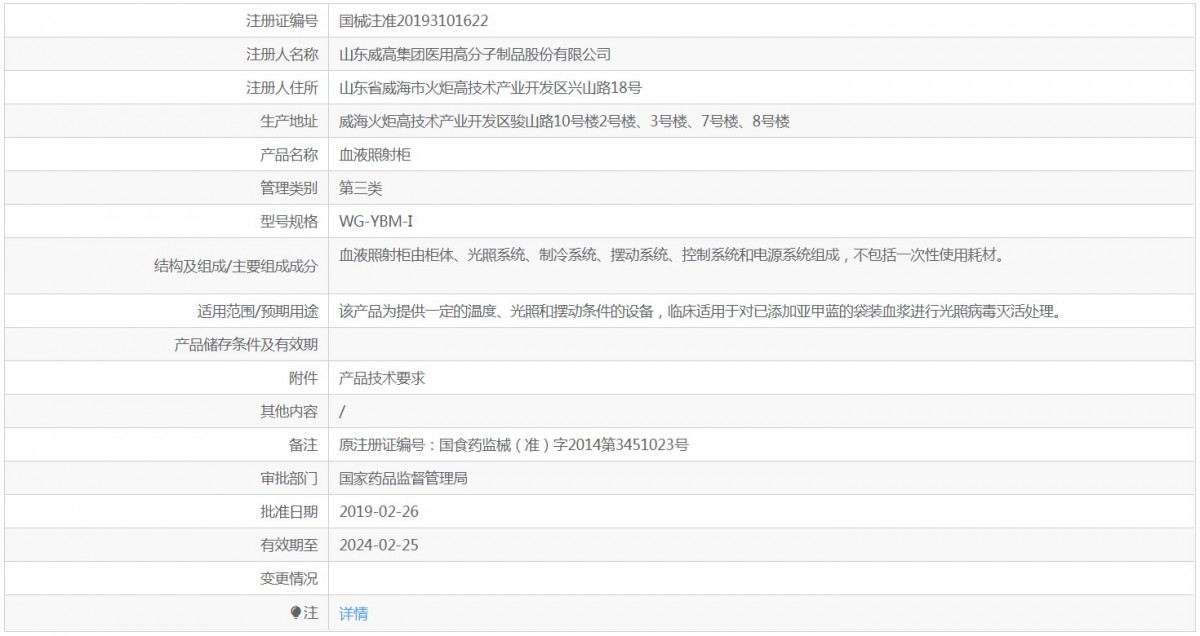Viewport: 1200px width, 636px height.
Task: Click the 其他内容 label
Action: pyautogui.click(x=289, y=411)
